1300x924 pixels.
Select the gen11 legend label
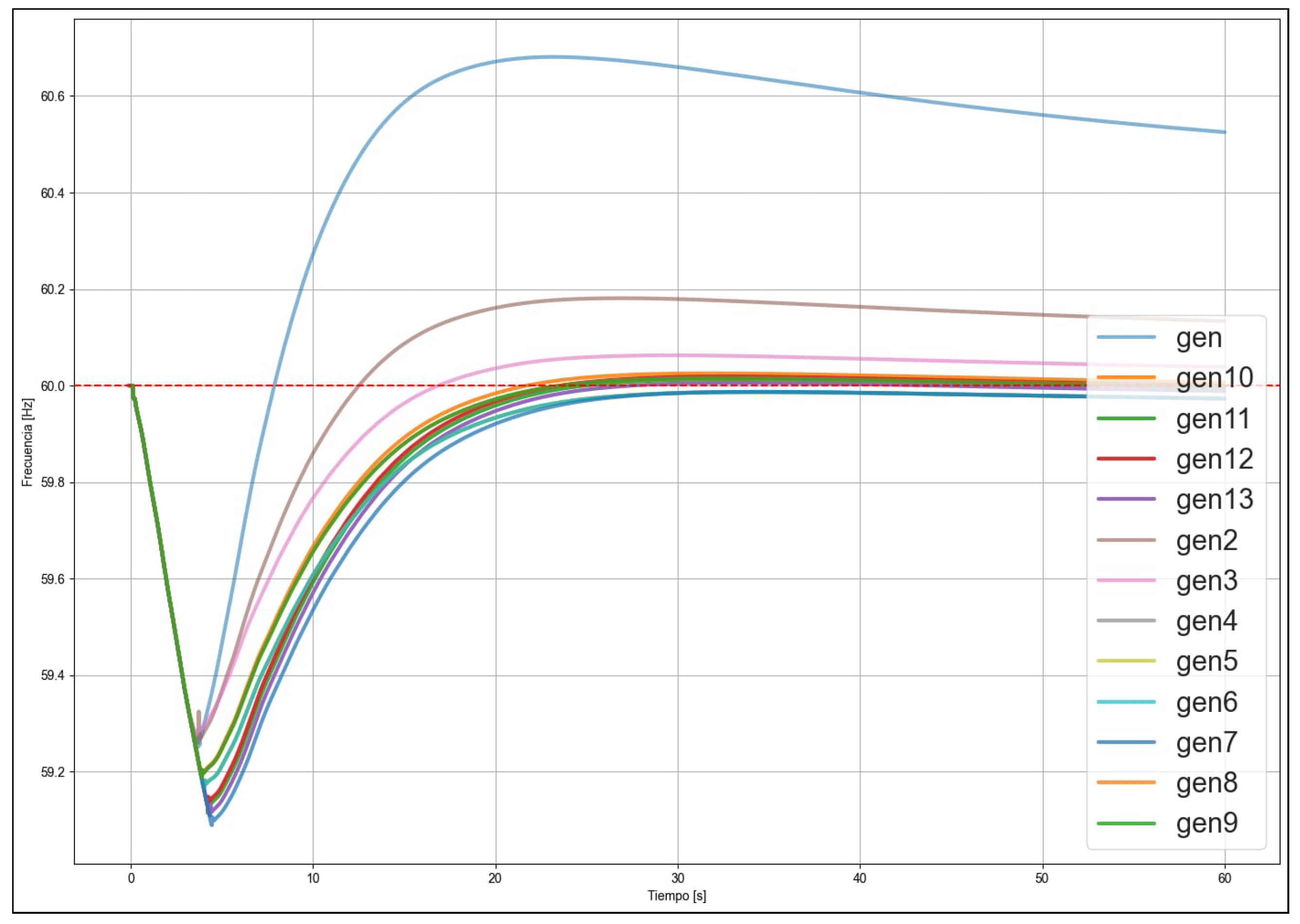(1214, 419)
